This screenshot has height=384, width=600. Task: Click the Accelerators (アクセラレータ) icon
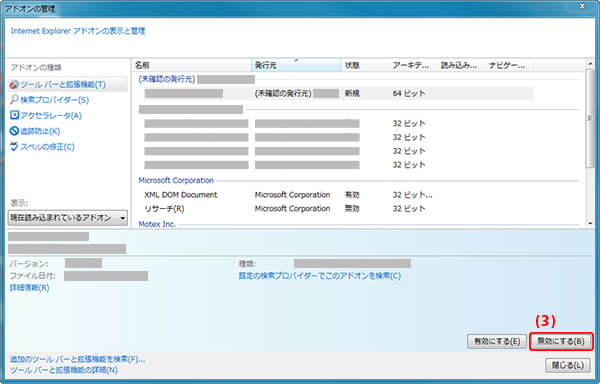(14, 115)
